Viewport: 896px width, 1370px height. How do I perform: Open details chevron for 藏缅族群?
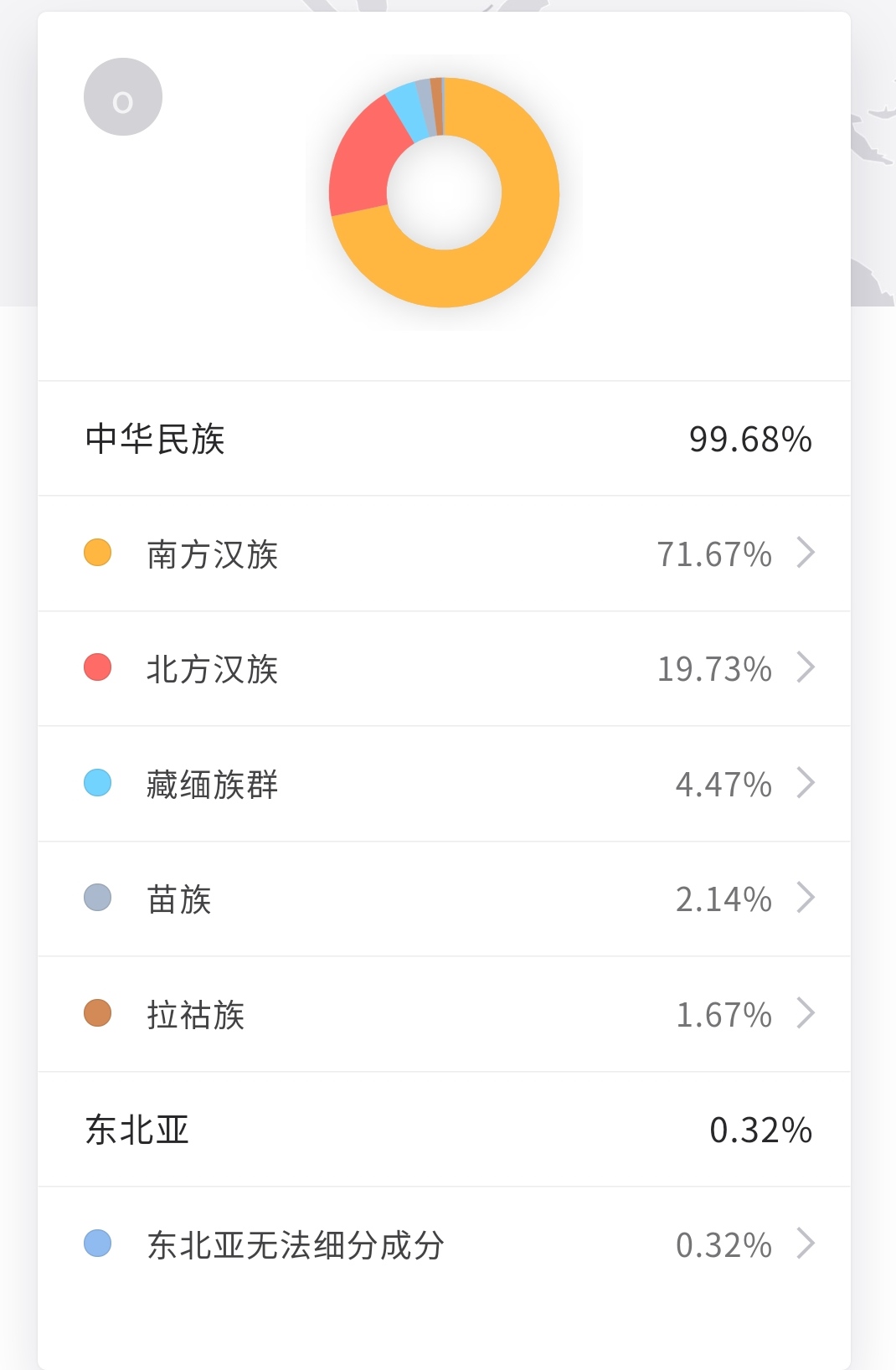[x=806, y=783]
